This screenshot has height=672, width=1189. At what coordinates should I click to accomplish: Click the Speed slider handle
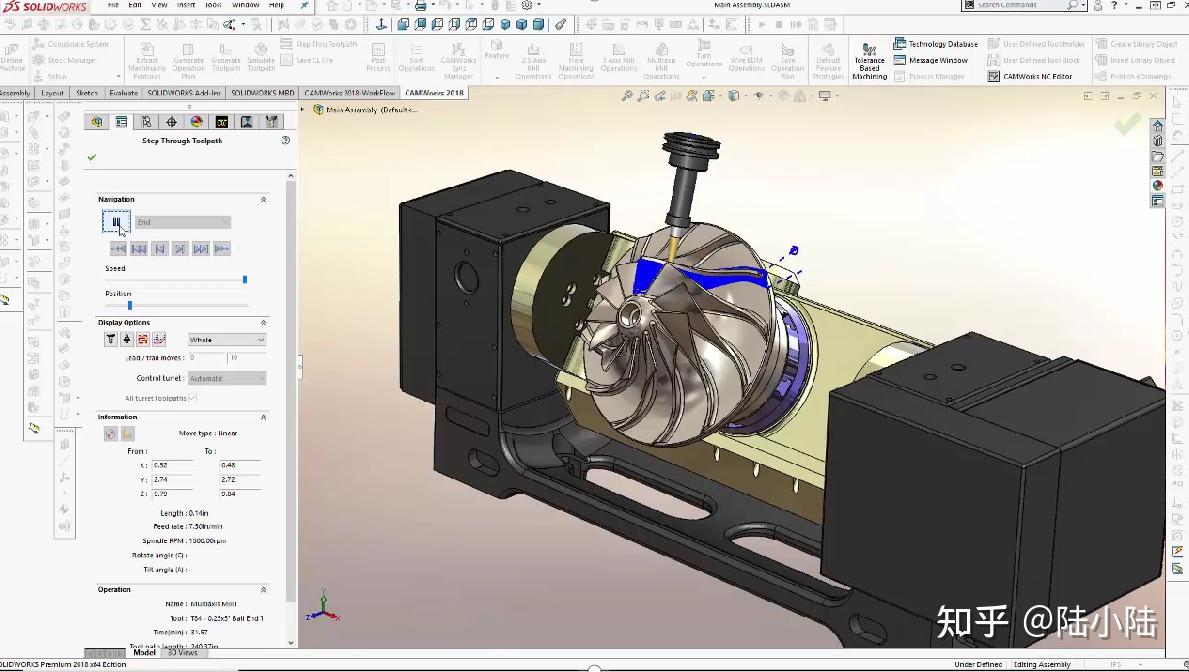[245, 280]
